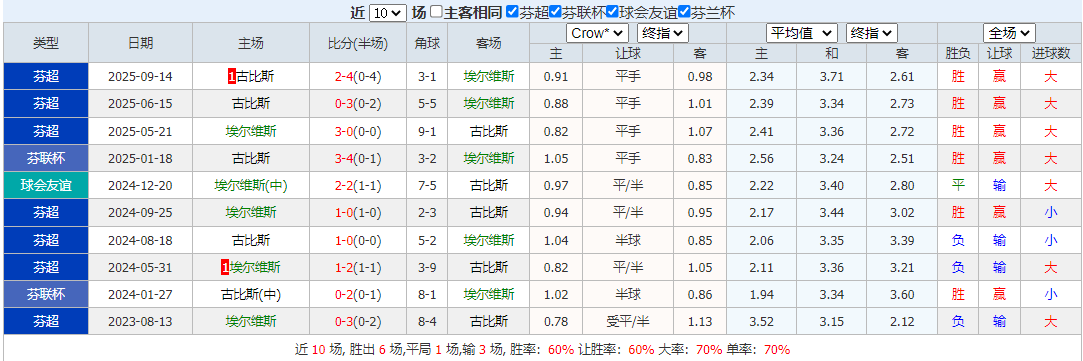Click the 类型 column header
Viewport: 1083px width, 361px height.
(x=46, y=43)
